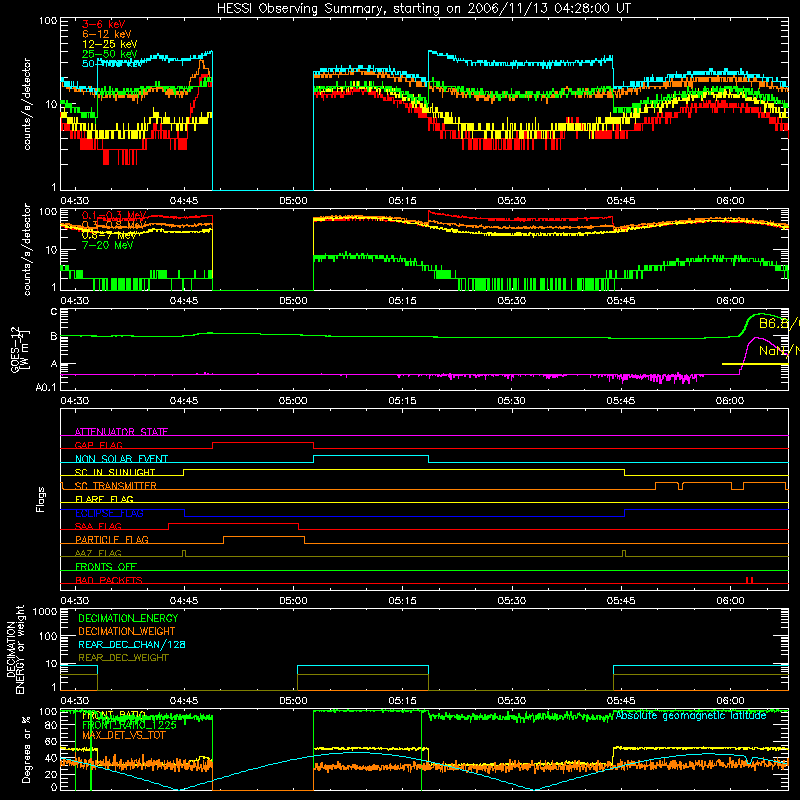Select the GAP_FLAG label
The image size is (800, 800).
click(x=98, y=445)
